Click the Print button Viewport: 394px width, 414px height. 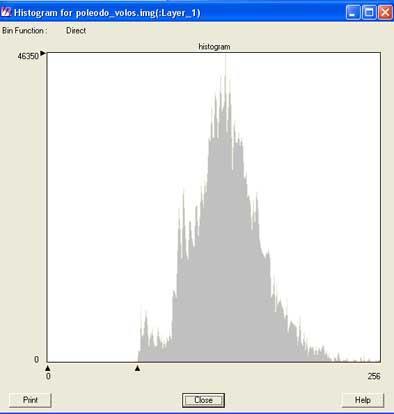pyautogui.click(x=30, y=400)
